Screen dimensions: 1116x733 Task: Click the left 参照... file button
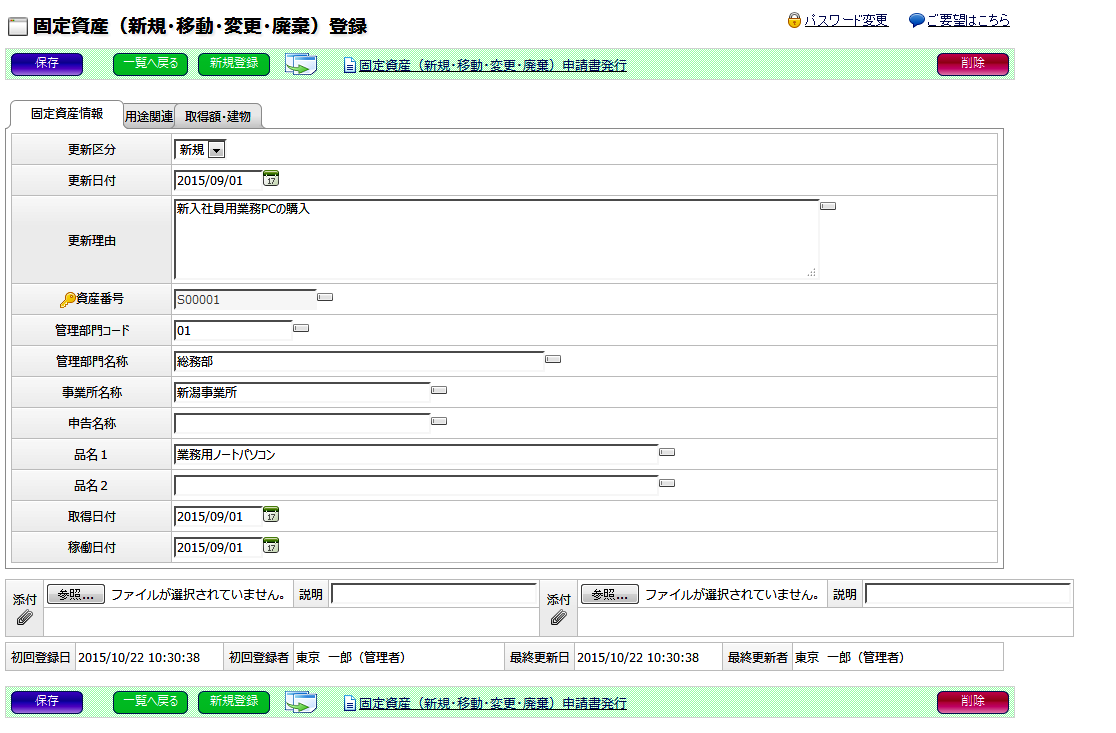[x=75, y=594]
